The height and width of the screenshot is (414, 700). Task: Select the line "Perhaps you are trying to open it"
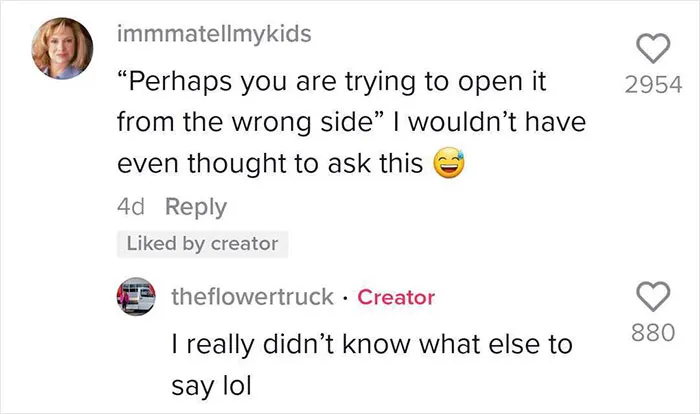point(331,82)
